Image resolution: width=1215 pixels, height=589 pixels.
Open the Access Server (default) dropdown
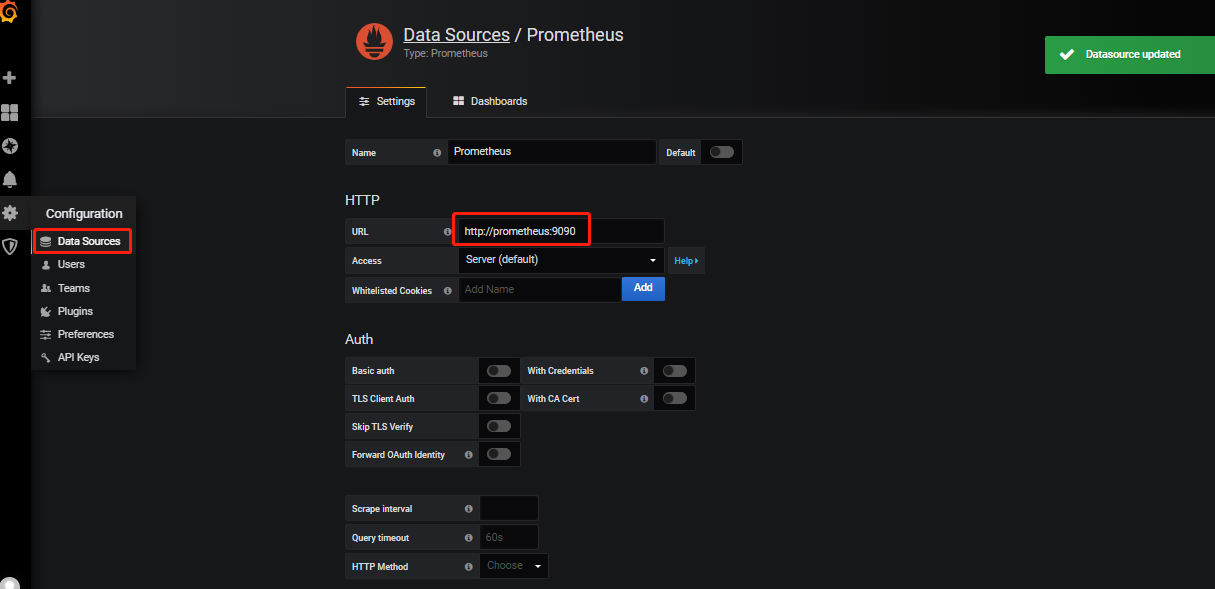pyautogui.click(x=561, y=260)
